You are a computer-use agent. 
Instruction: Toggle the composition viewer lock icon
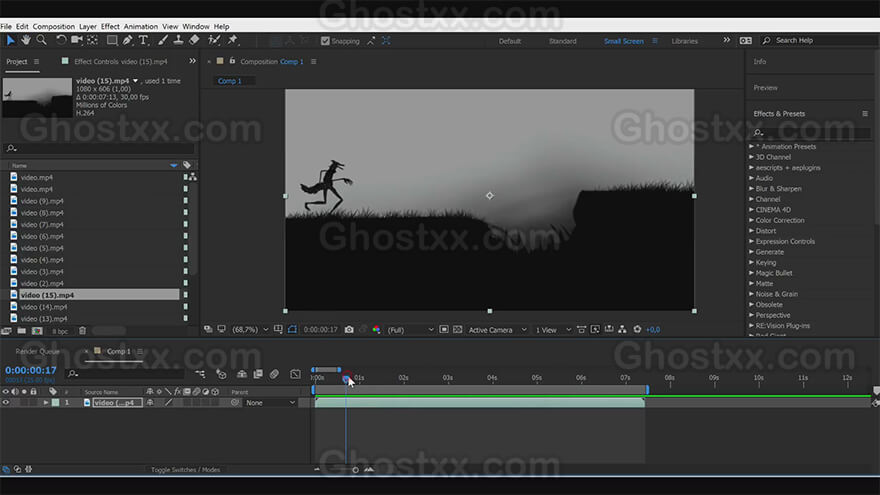tap(232, 61)
